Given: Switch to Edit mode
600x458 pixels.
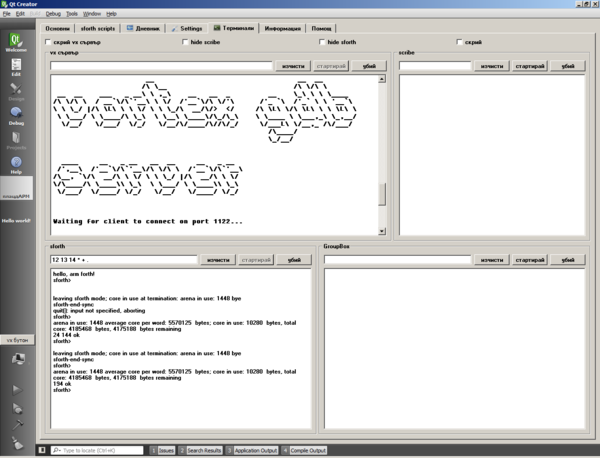Looking at the screenshot, I should 16,67.
